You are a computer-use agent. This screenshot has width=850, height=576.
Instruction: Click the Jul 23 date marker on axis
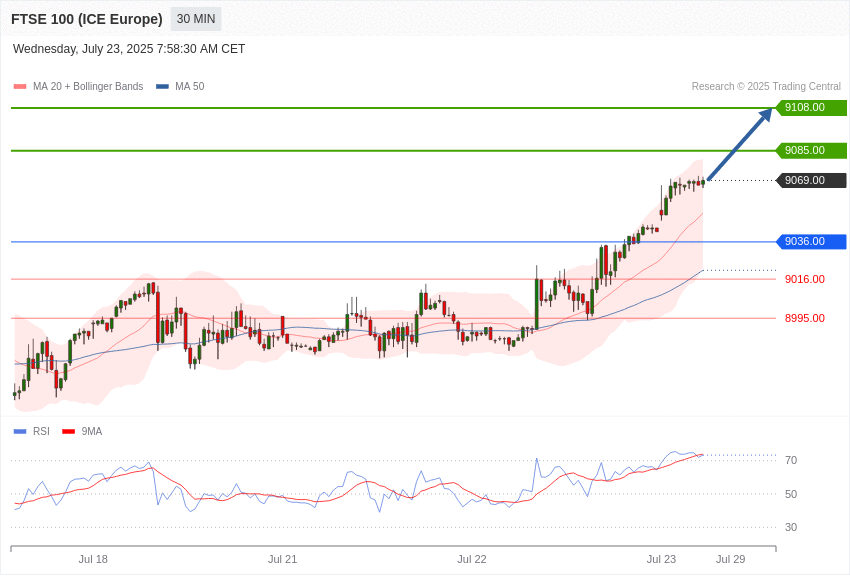[x=661, y=559]
